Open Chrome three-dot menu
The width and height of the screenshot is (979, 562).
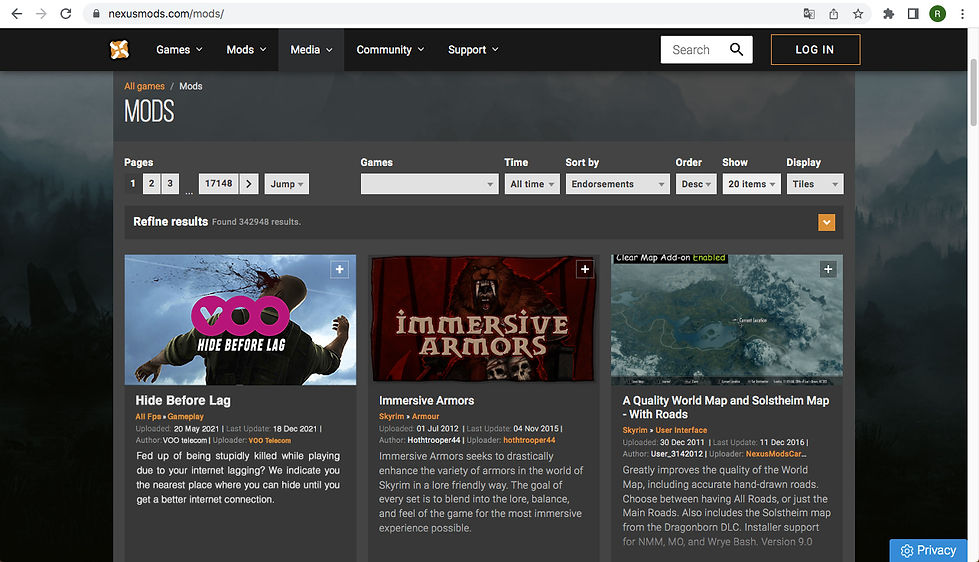click(x=962, y=14)
